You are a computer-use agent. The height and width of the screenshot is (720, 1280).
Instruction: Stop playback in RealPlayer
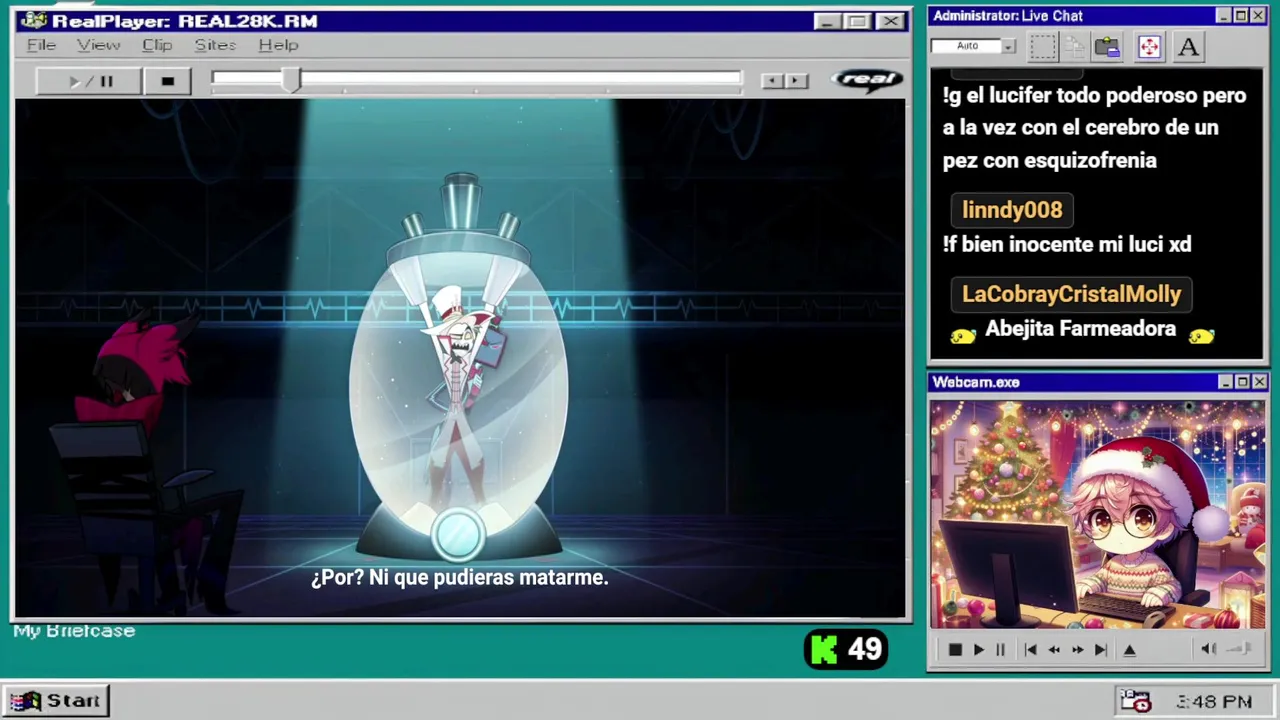[167, 81]
